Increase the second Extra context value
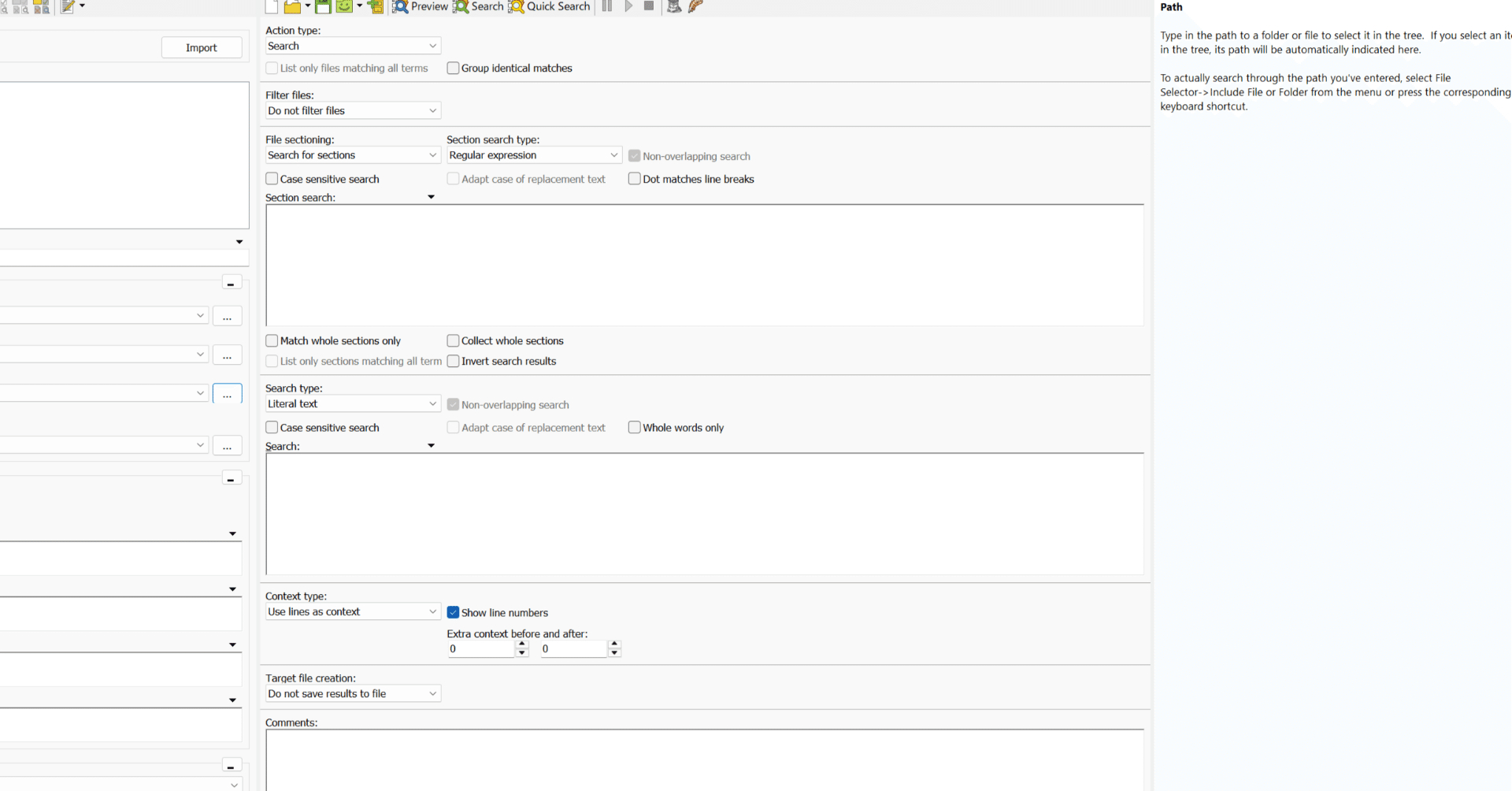 [615, 644]
